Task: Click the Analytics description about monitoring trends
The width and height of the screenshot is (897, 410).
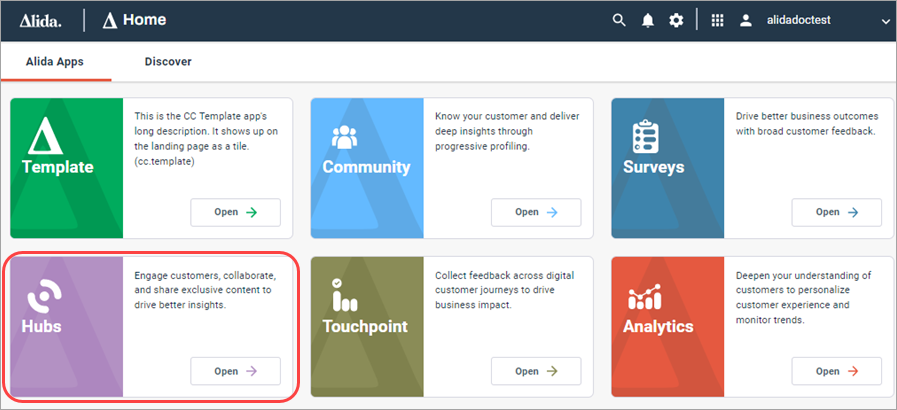Action: click(x=803, y=297)
